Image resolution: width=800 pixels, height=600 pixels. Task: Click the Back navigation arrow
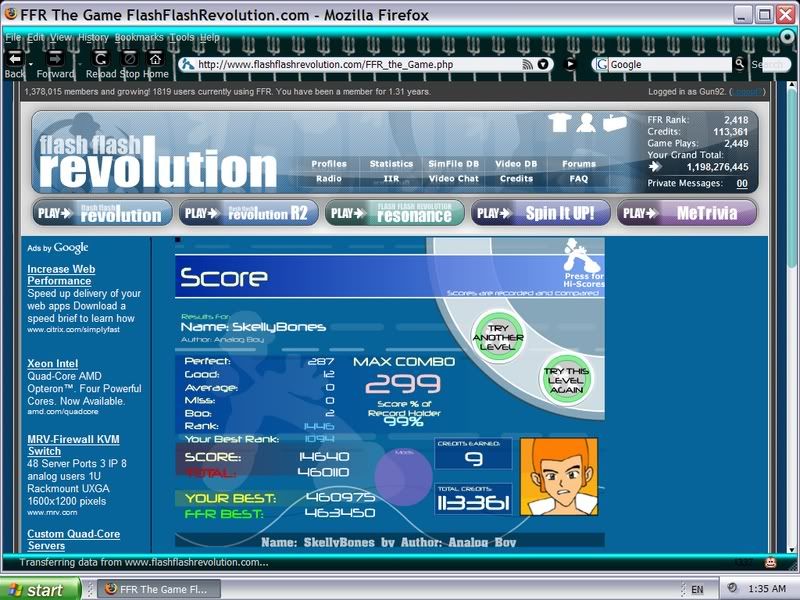pyautogui.click(x=16, y=58)
